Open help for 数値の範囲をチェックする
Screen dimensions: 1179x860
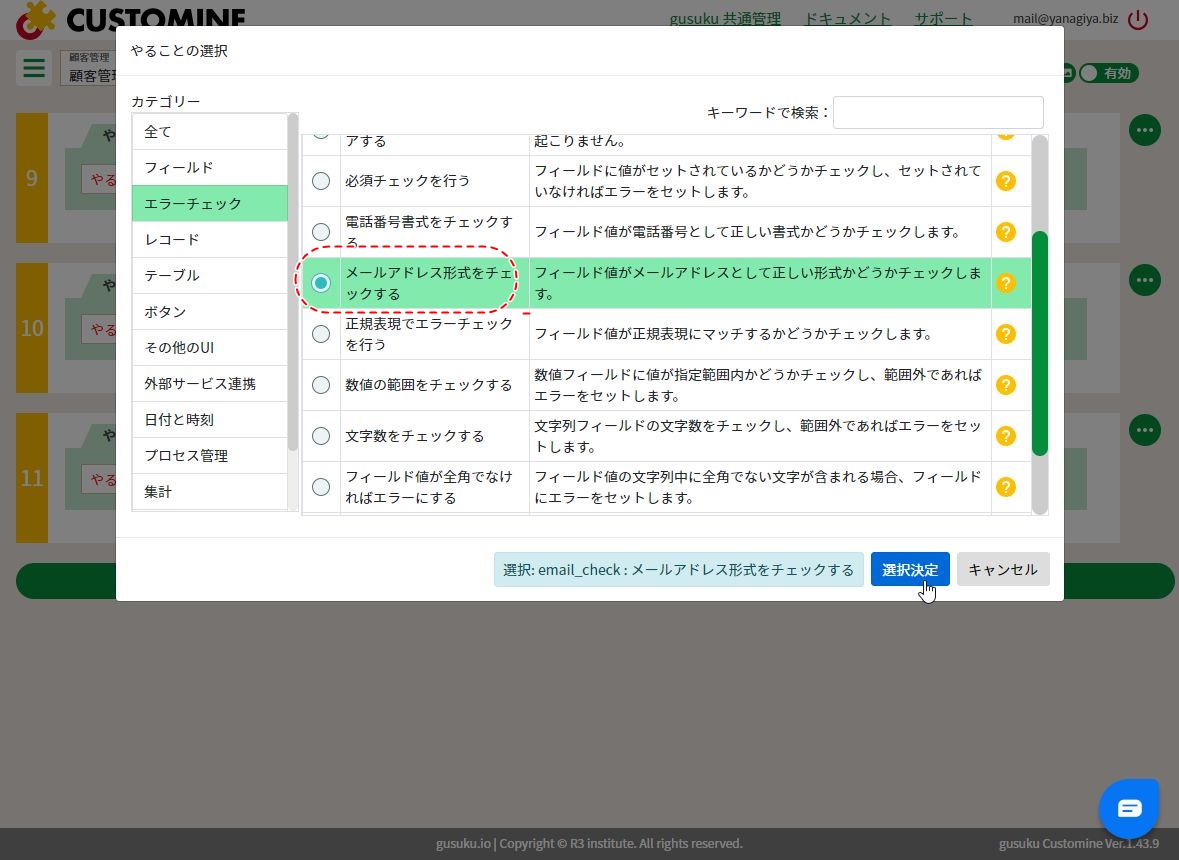coord(1005,385)
